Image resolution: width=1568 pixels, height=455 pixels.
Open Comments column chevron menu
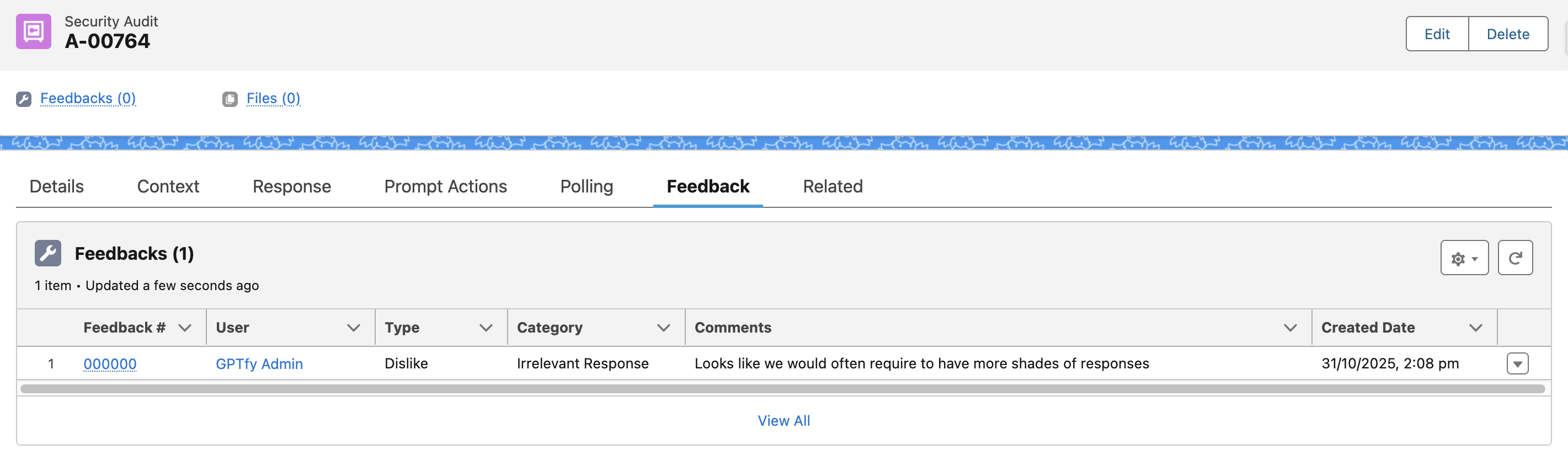click(1290, 328)
